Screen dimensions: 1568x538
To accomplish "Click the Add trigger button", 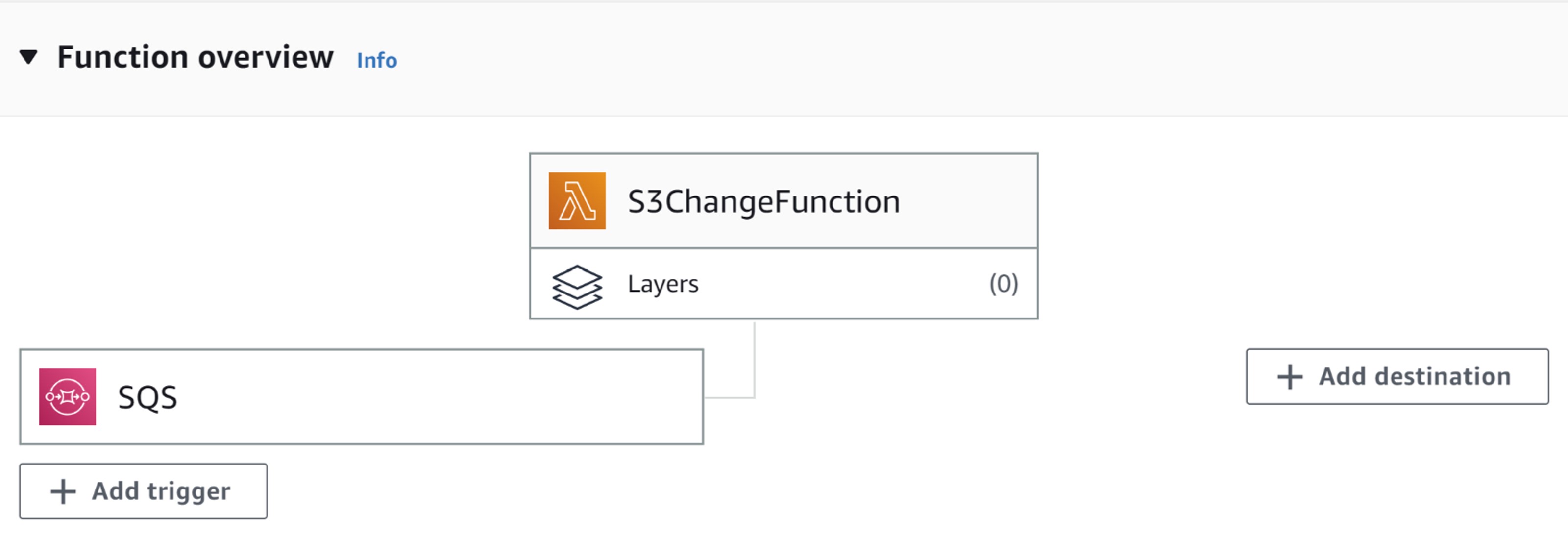I will (143, 491).
